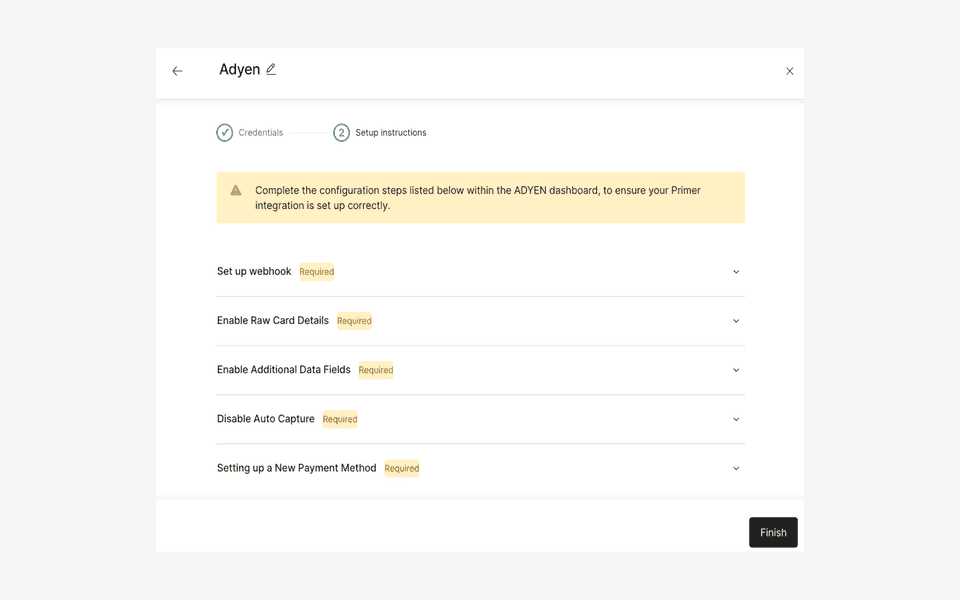Image resolution: width=960 pixels, height=600 pixels.
Task: Click 'Setting up a New Payment Method' title
Action: coord(296,468)
